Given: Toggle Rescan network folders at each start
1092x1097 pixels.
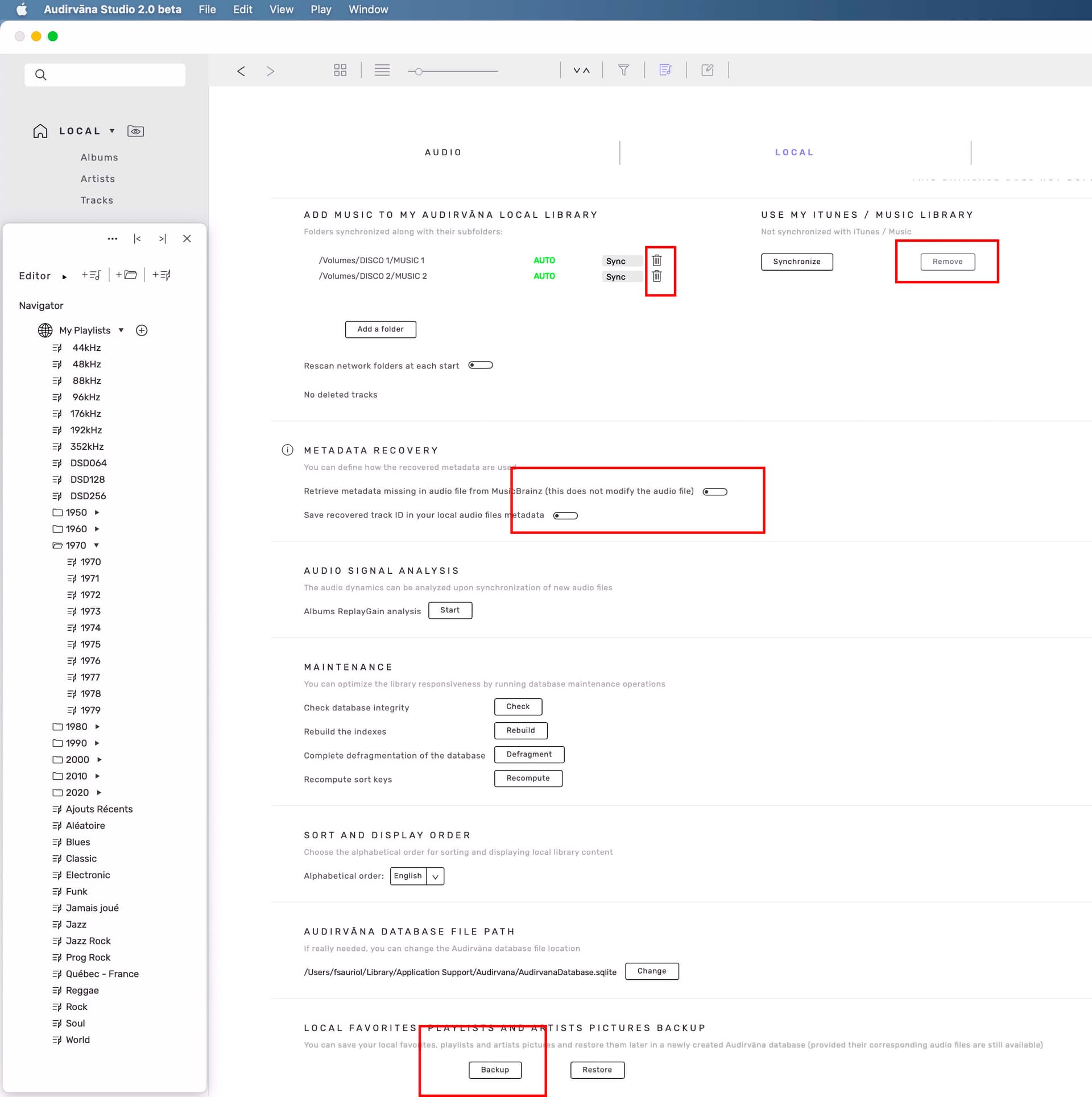Looking at the screenshot, I should 481,365.
